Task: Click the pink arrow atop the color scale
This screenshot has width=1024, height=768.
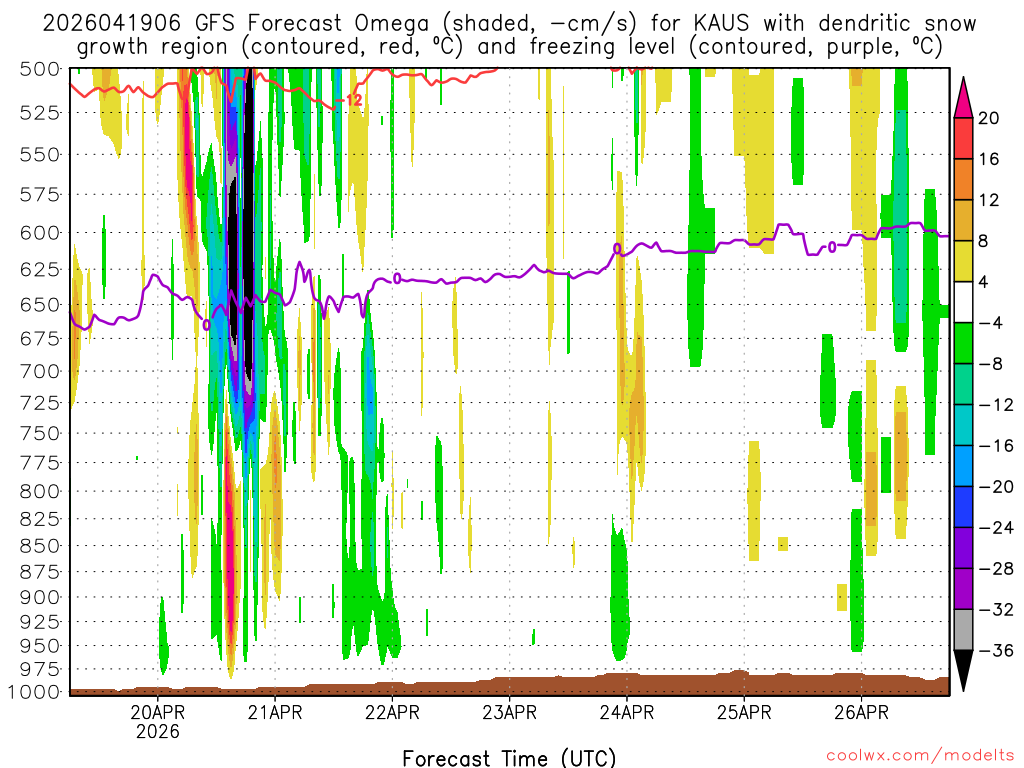Action: [x=964, y=96]
